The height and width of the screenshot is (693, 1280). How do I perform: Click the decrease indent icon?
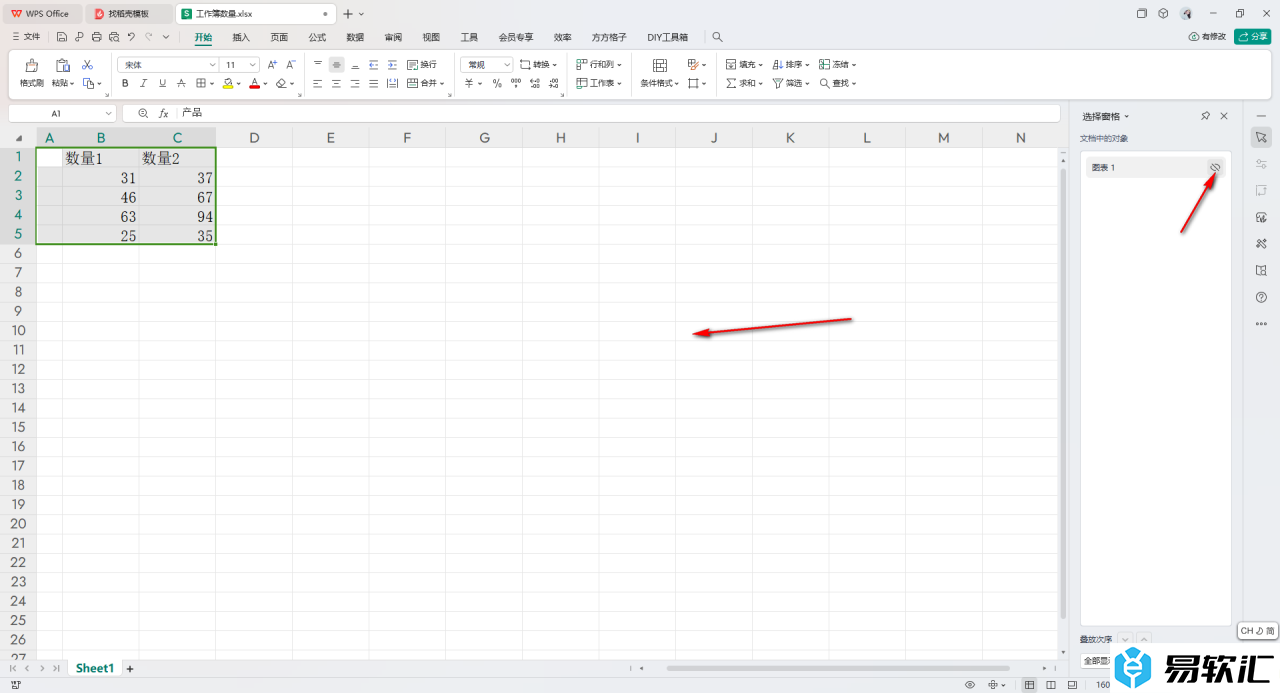tap(373, 64)
